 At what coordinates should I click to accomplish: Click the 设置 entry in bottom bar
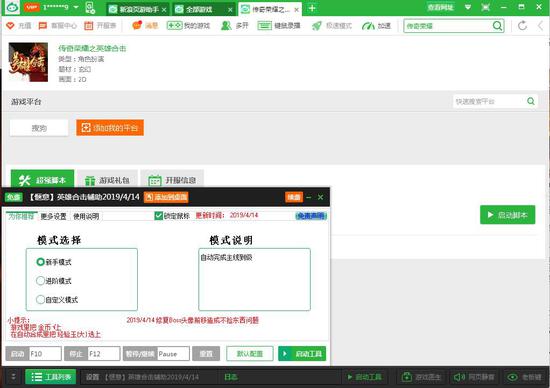[x=93, y=377]
